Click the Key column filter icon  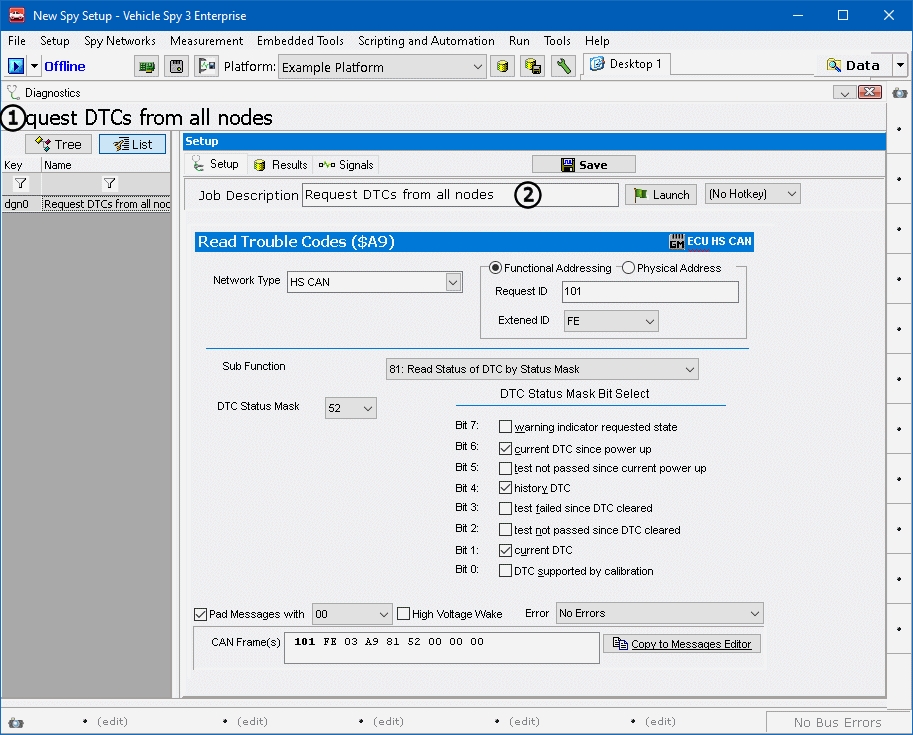click(20, 183)
